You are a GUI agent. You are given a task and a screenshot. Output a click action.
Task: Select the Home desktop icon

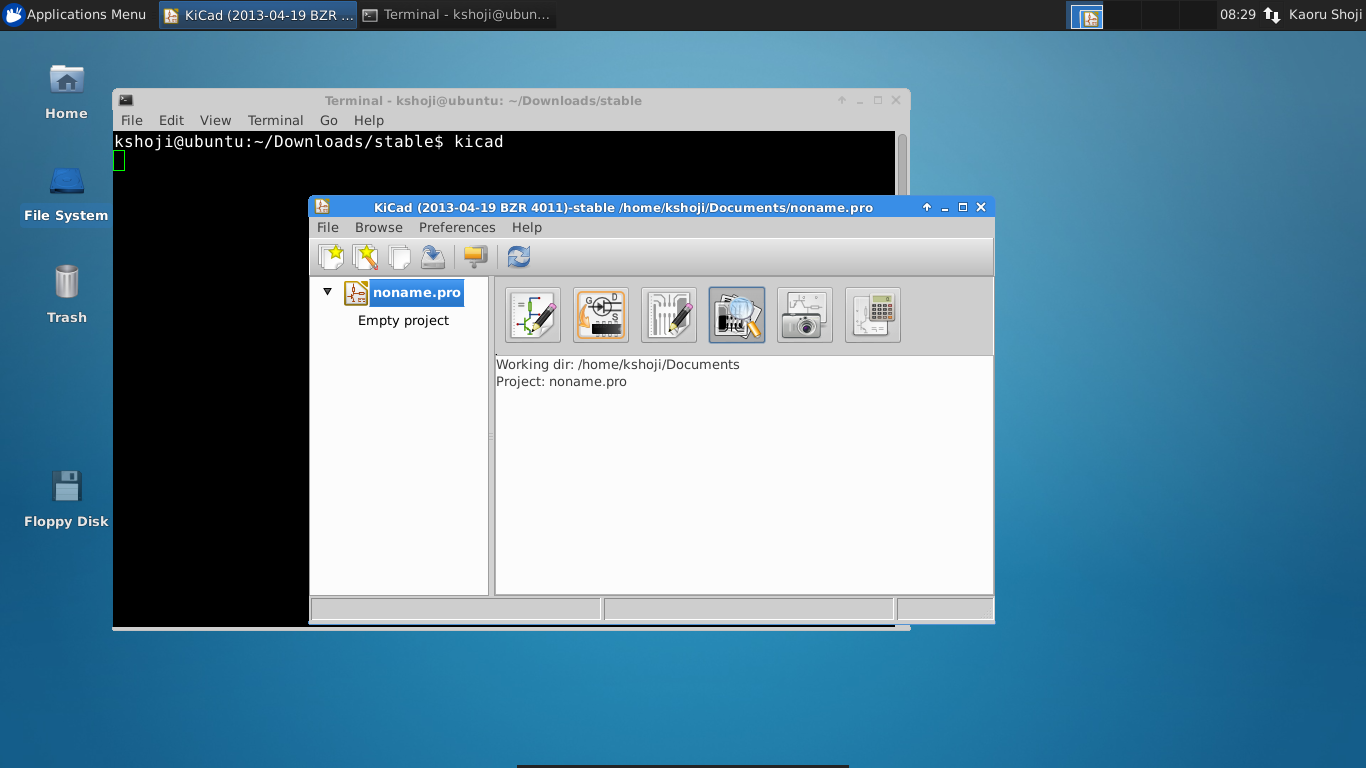[66, 91]
